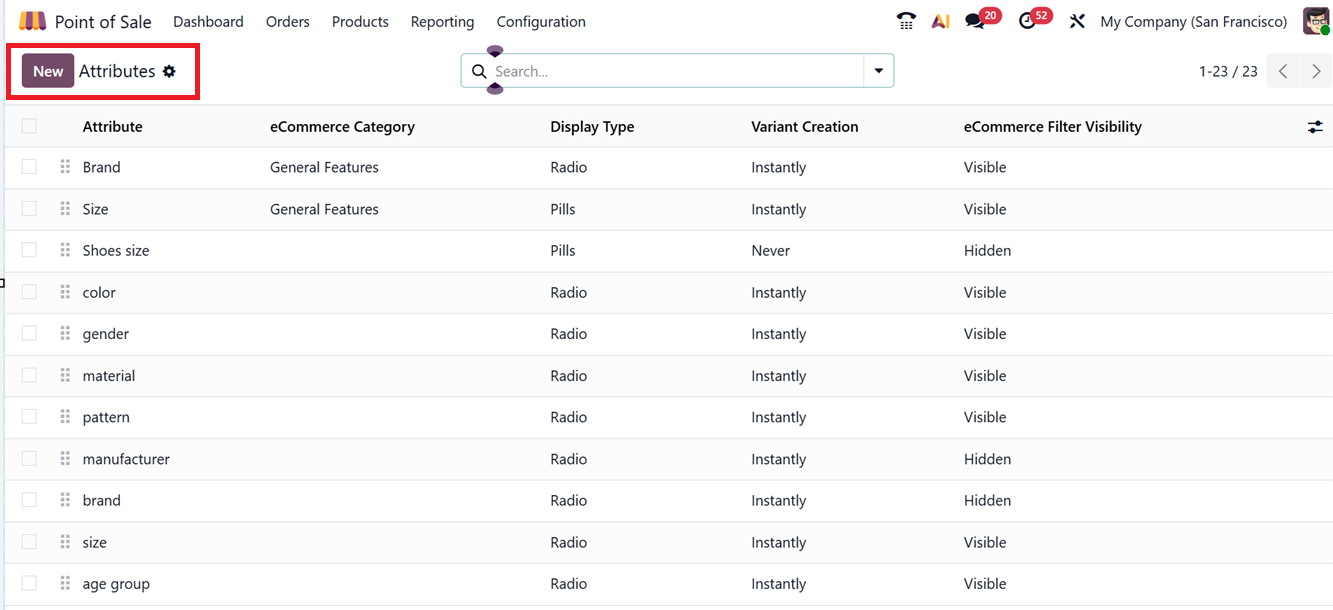Select the checkbox for material row

tap(29, 375)
